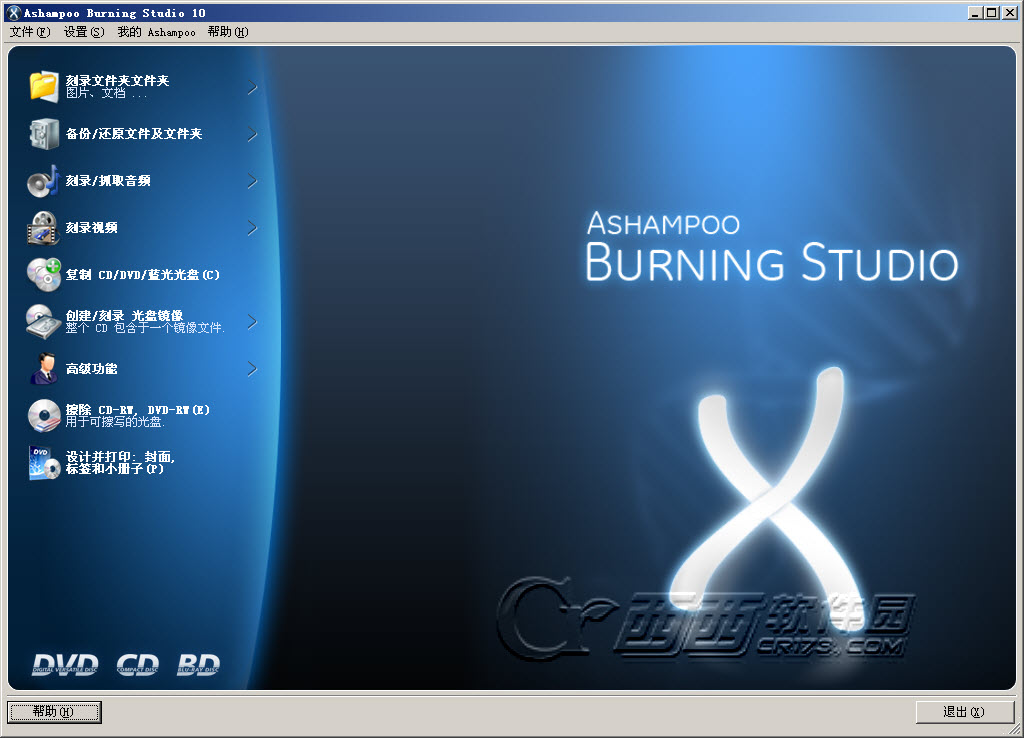This screenshot has height=738, width=1024.
Task: Expand the 刻录视频 submenu arrow
Action: tap(252, 228)
